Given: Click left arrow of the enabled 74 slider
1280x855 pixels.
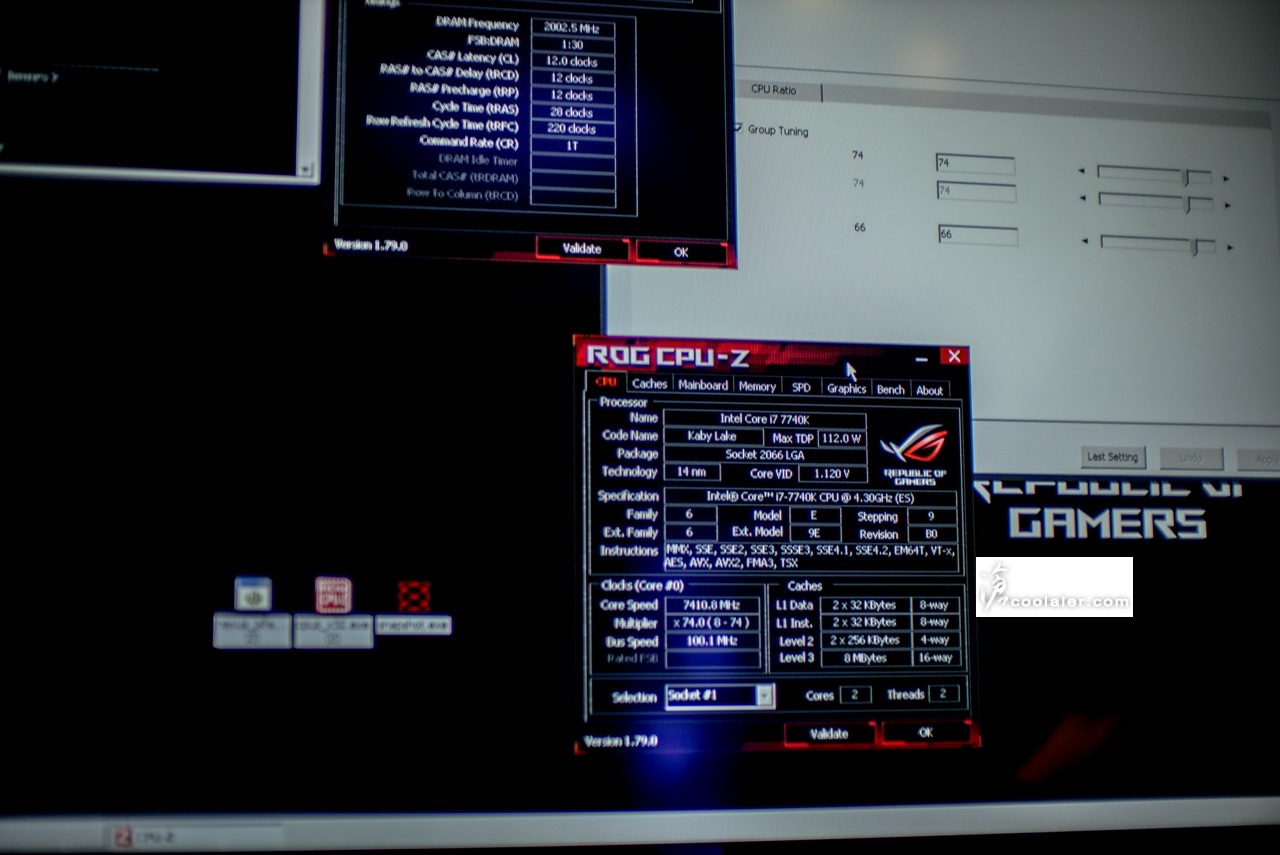Looking at the screenshot, I should (x=1081, y=171).
